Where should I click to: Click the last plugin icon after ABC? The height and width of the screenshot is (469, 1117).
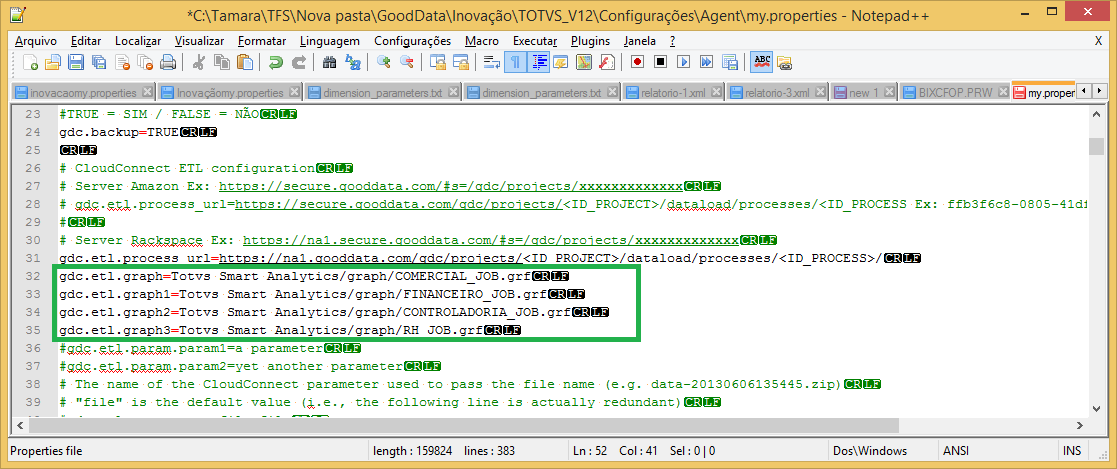pyautogui.click(x=784, y=62)
